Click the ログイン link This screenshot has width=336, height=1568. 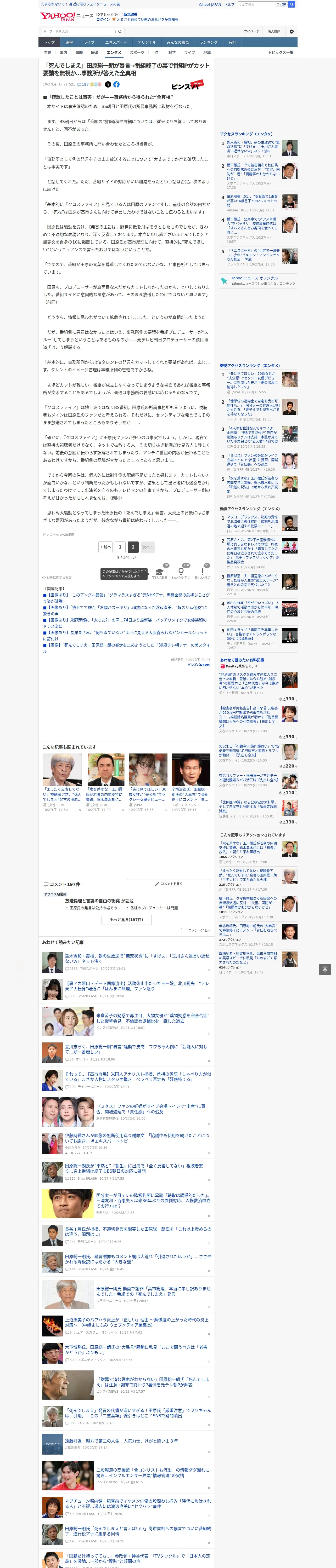pos(103,20)
